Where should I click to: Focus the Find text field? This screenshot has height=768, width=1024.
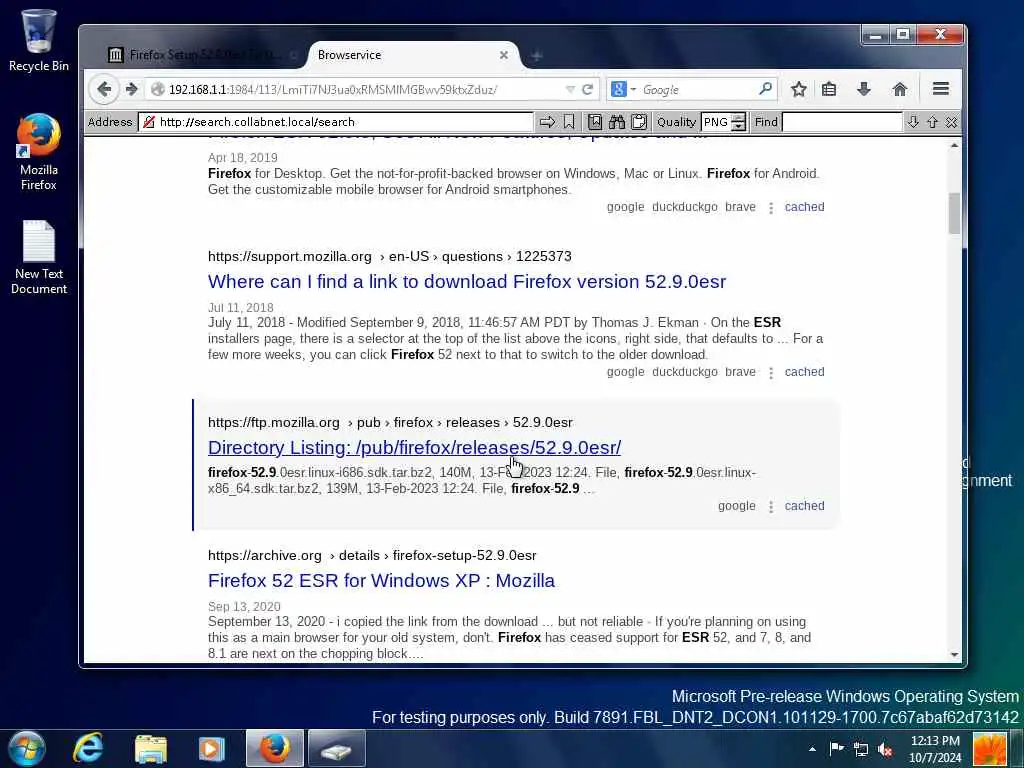[x=842, y=122]
